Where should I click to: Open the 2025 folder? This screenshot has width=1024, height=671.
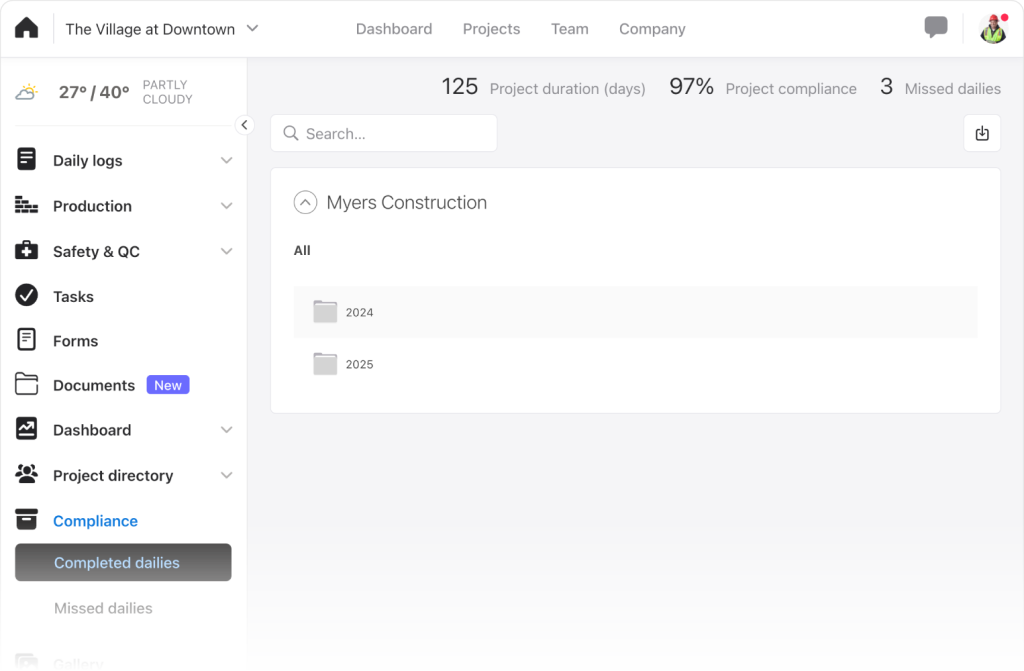(x=358, y=364)
